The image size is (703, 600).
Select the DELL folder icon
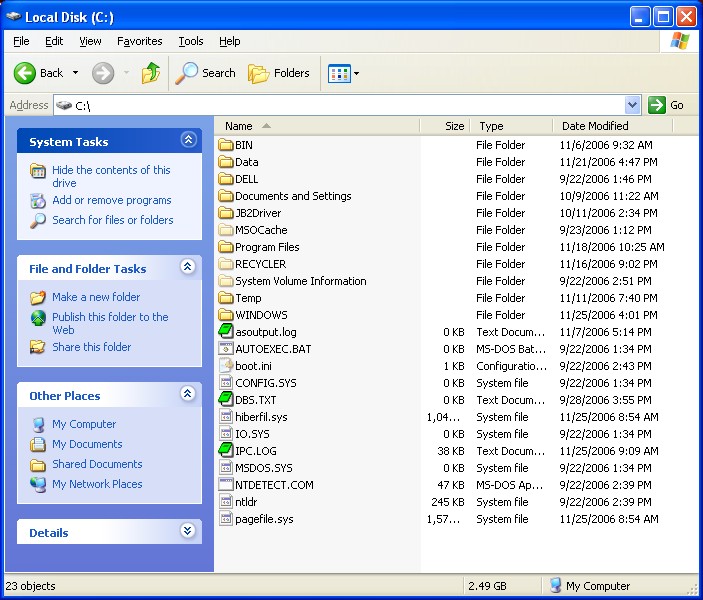pyautogui.click(x=226, y=179)
